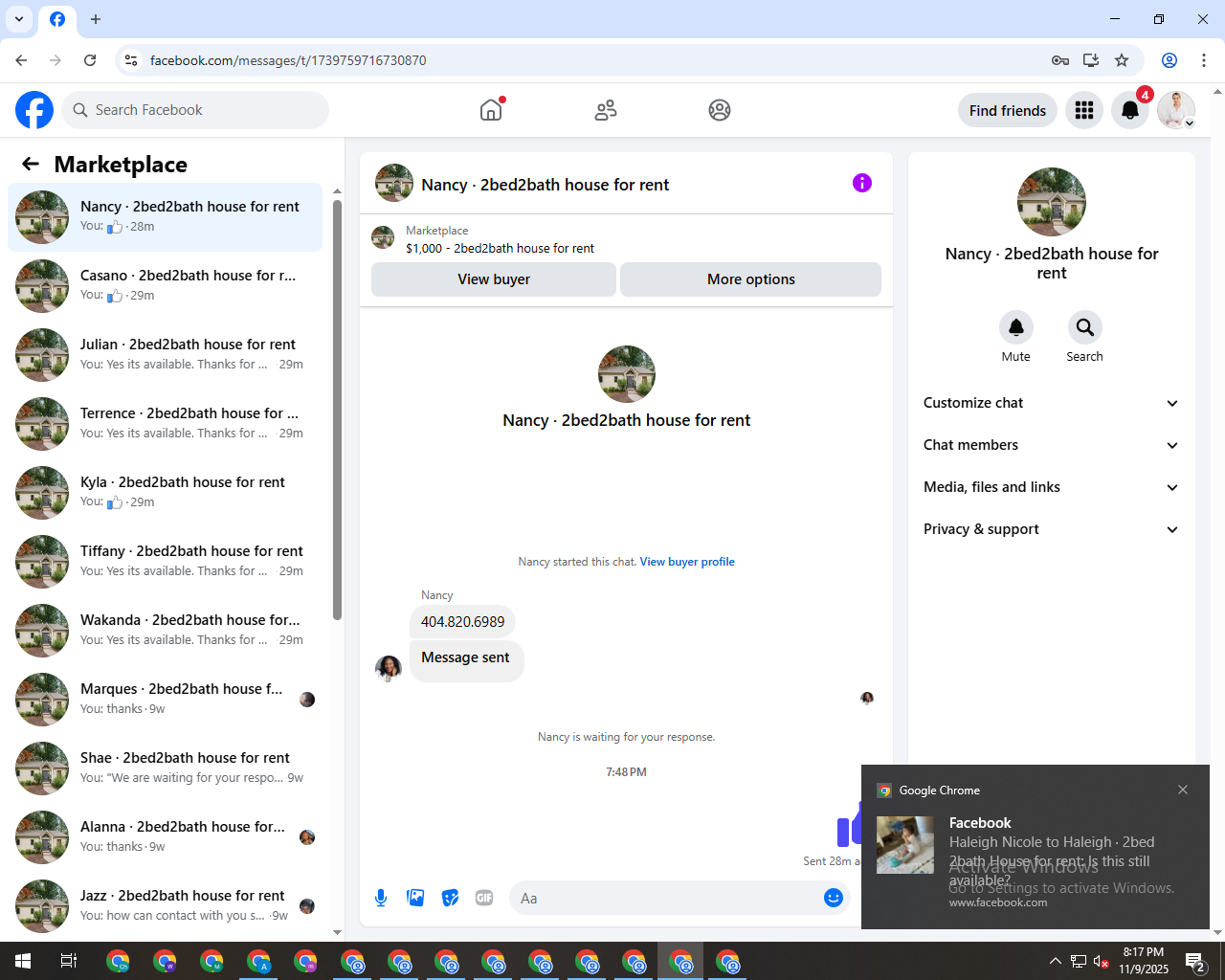This screenshot has width=1225, height=980.
Task: Expand the Customize chat section
Action: click(1051, 403)
